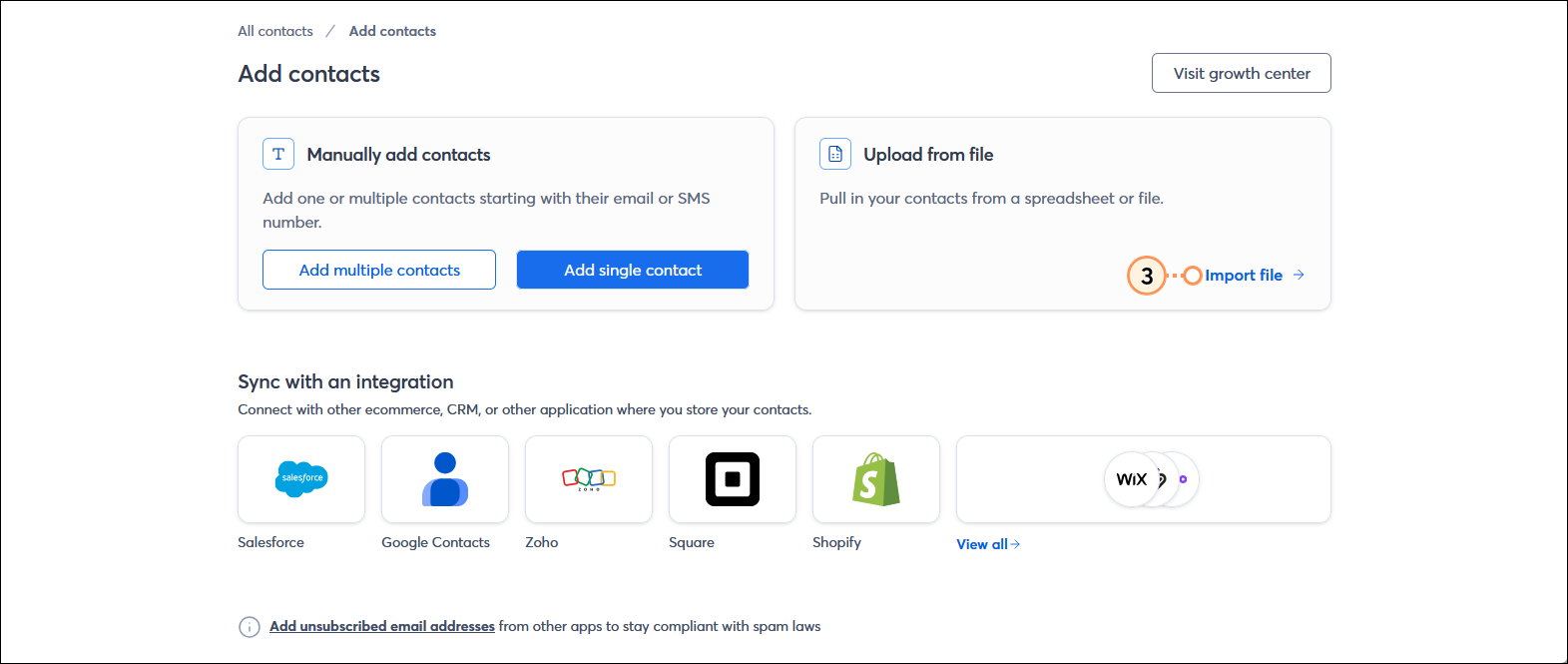This screenshot has width=1568, height=664.
Task: Click the step 3 callout marker
Action: (x=1147, y=276)
